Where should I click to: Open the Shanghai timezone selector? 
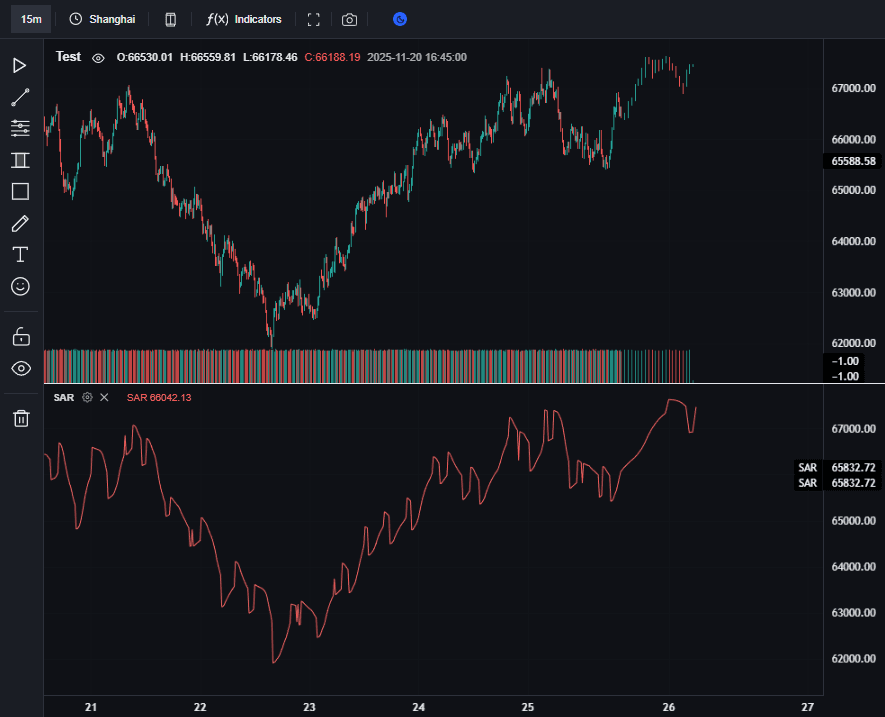(102, 19)
